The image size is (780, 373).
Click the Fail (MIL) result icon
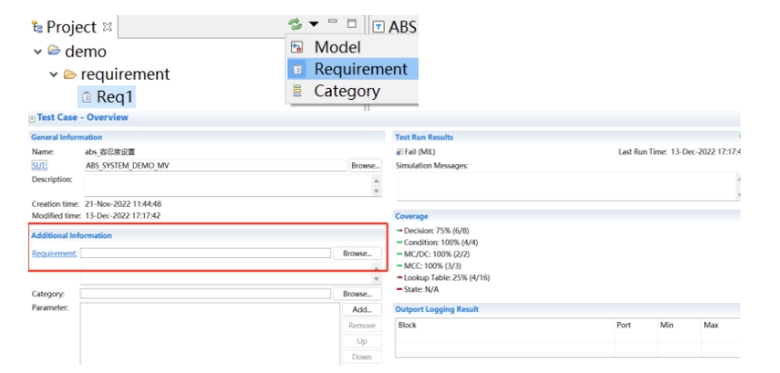[x=399, y=152]
